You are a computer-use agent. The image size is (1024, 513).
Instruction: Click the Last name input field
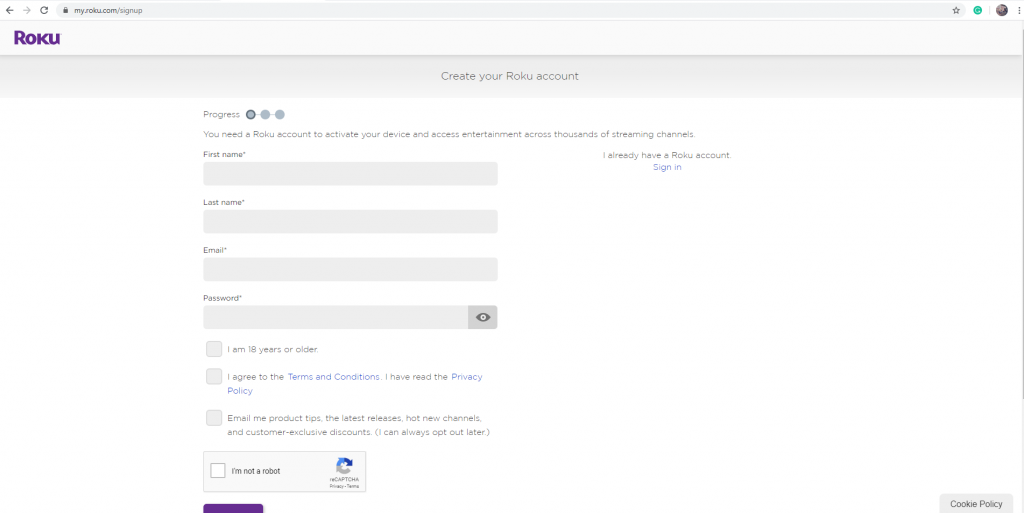[350, 221]
